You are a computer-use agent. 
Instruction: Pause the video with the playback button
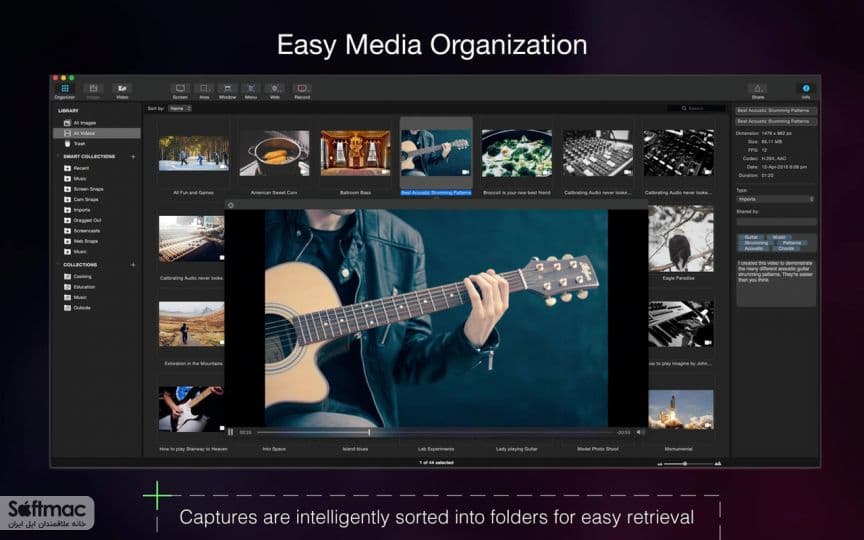pyautogui.click(x=230, y=433)
